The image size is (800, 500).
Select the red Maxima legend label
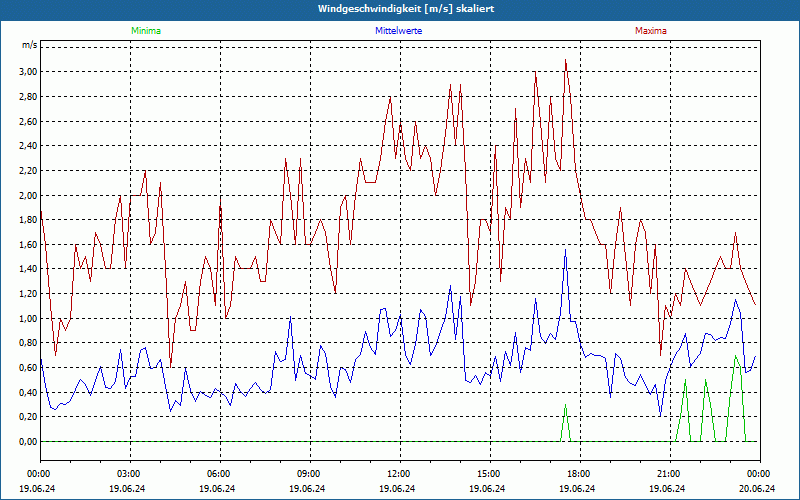coord(651,31)
